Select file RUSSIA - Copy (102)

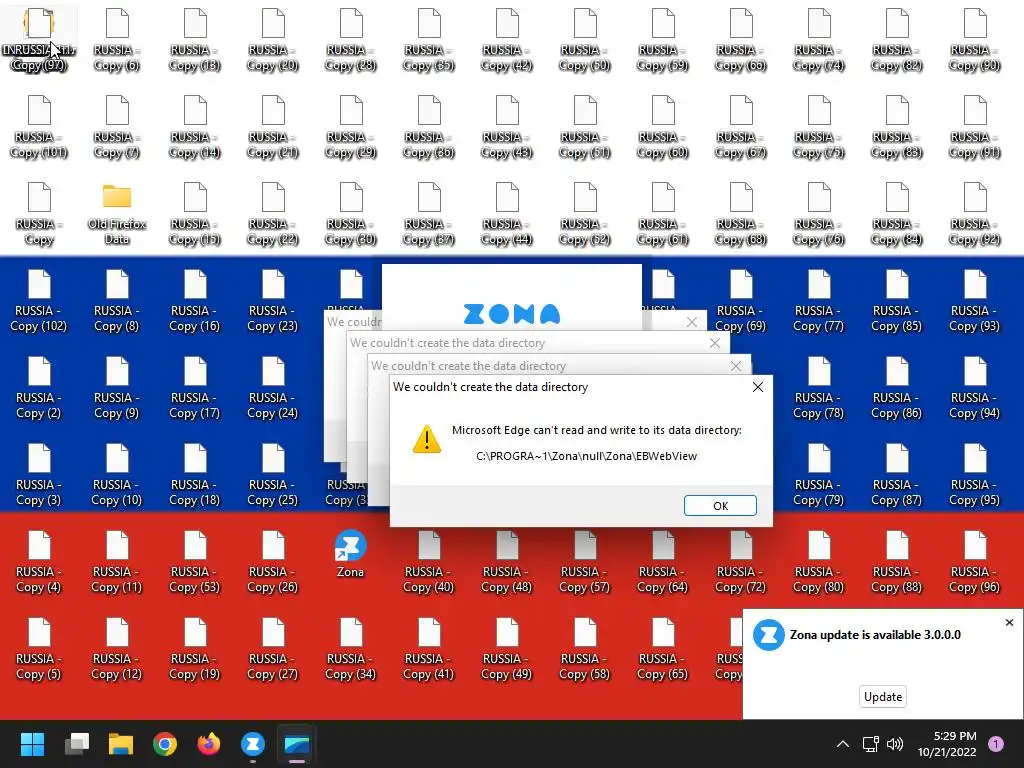tap(39, 300)
